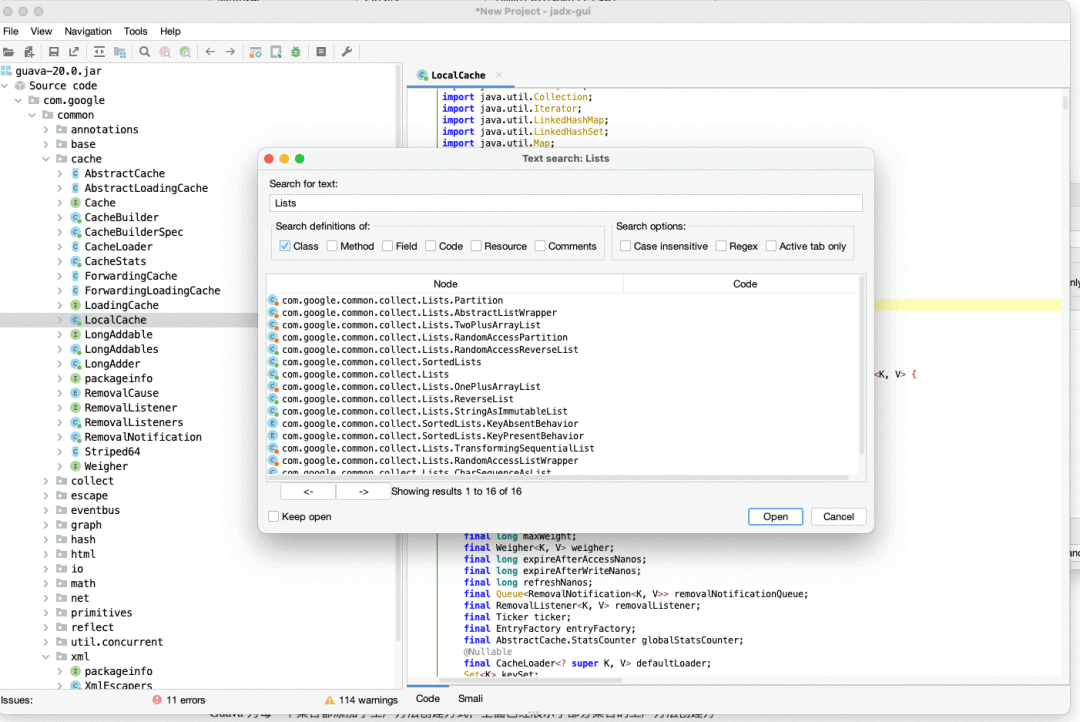The width and height of the screenshot is (1080, 722).
Task: Open the Log viewer toolbar icon
Action: pyautogui.click(x=321, y=52)
